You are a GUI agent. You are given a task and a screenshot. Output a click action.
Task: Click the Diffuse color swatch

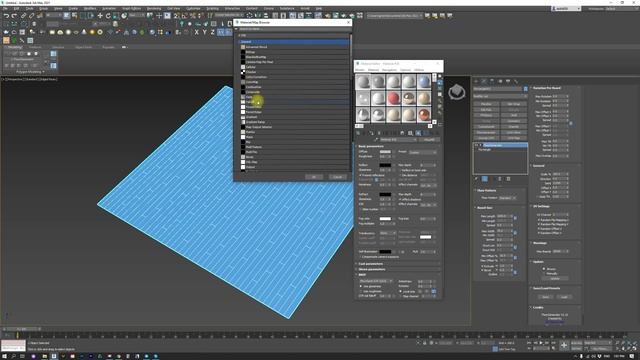coord(385,151)
